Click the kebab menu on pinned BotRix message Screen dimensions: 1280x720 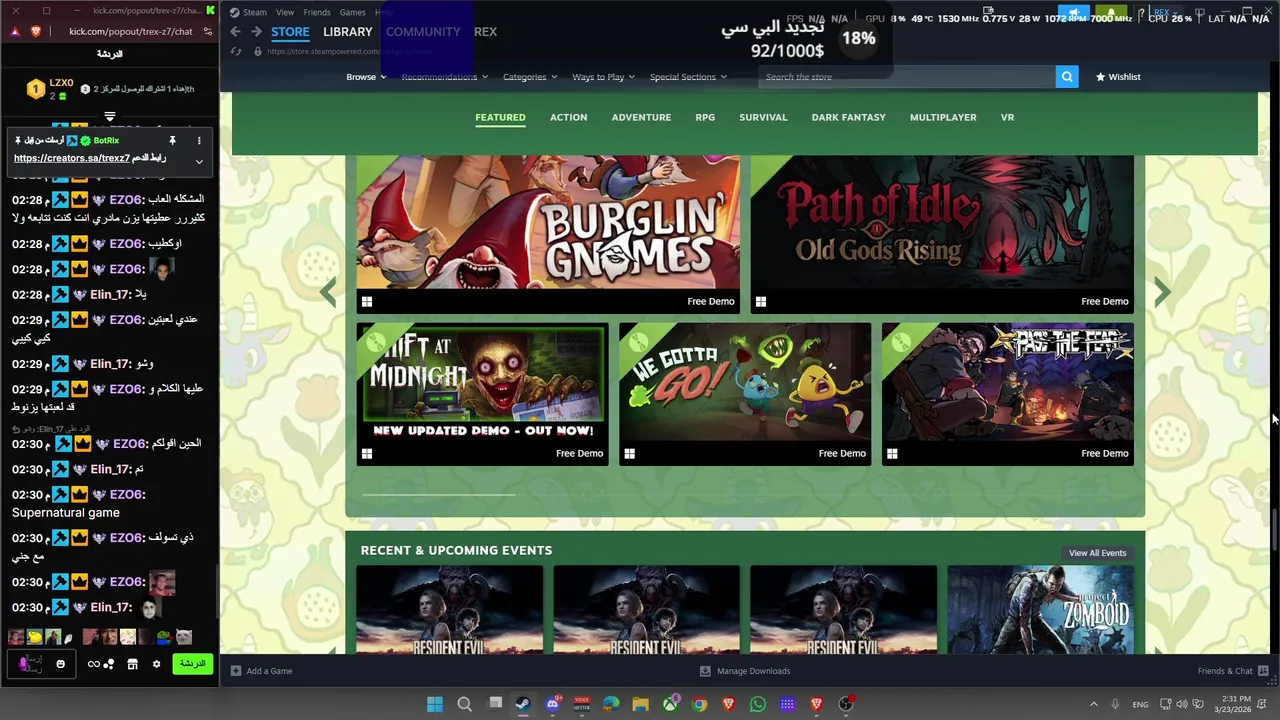[x=199, y=141]
